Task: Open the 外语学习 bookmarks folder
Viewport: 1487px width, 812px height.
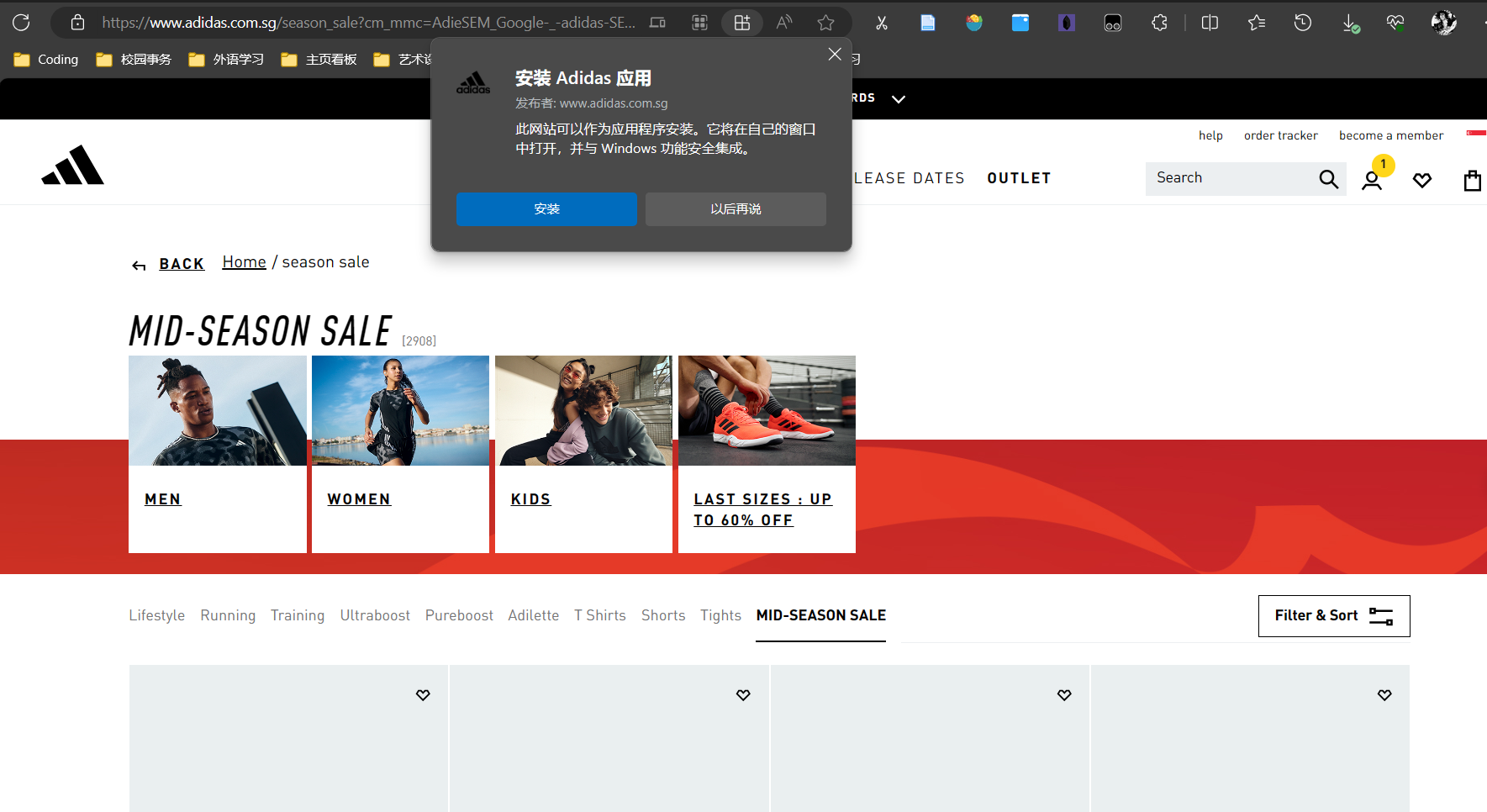Action: coord(226,59)
